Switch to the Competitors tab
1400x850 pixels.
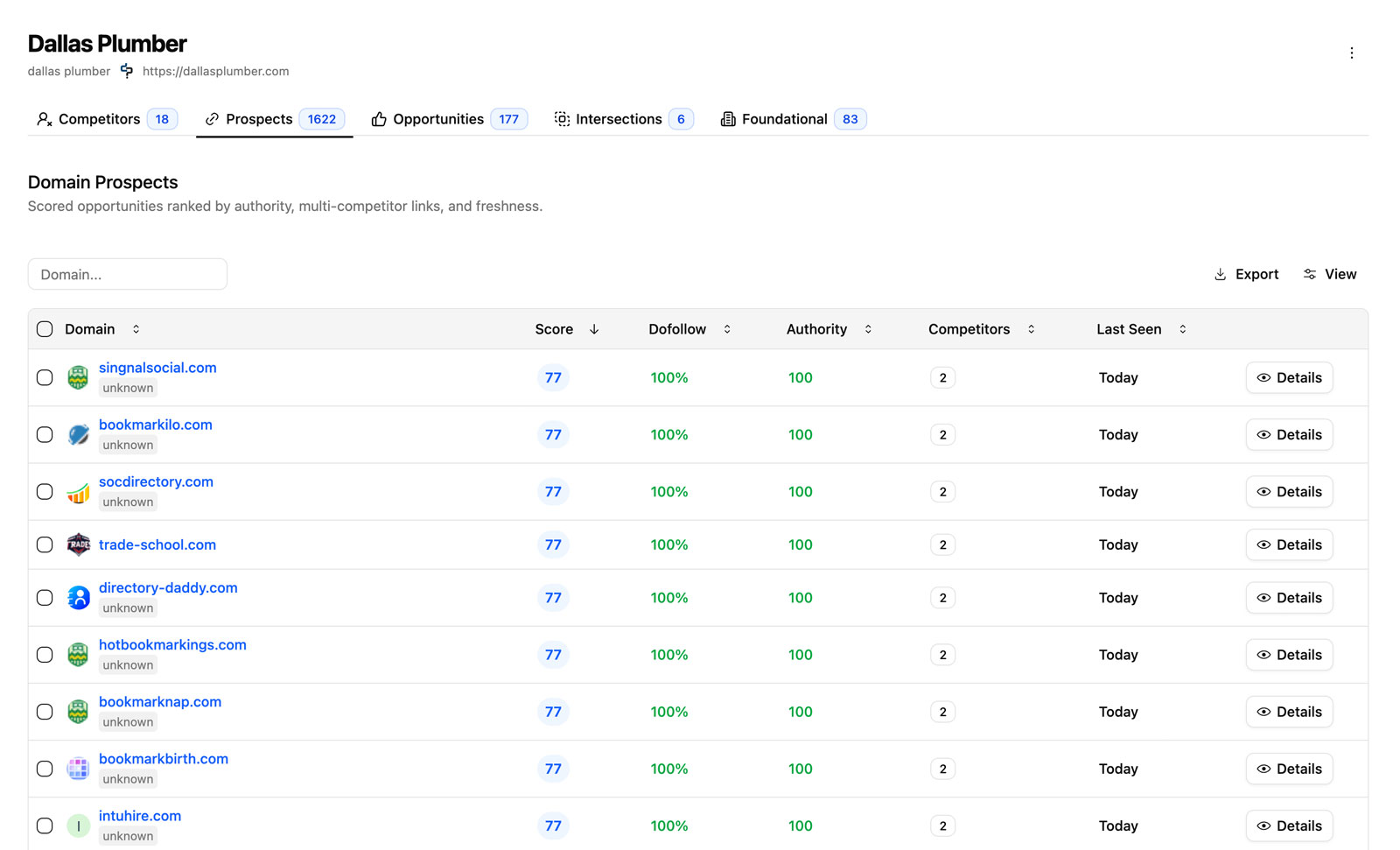tap(99, 118)
